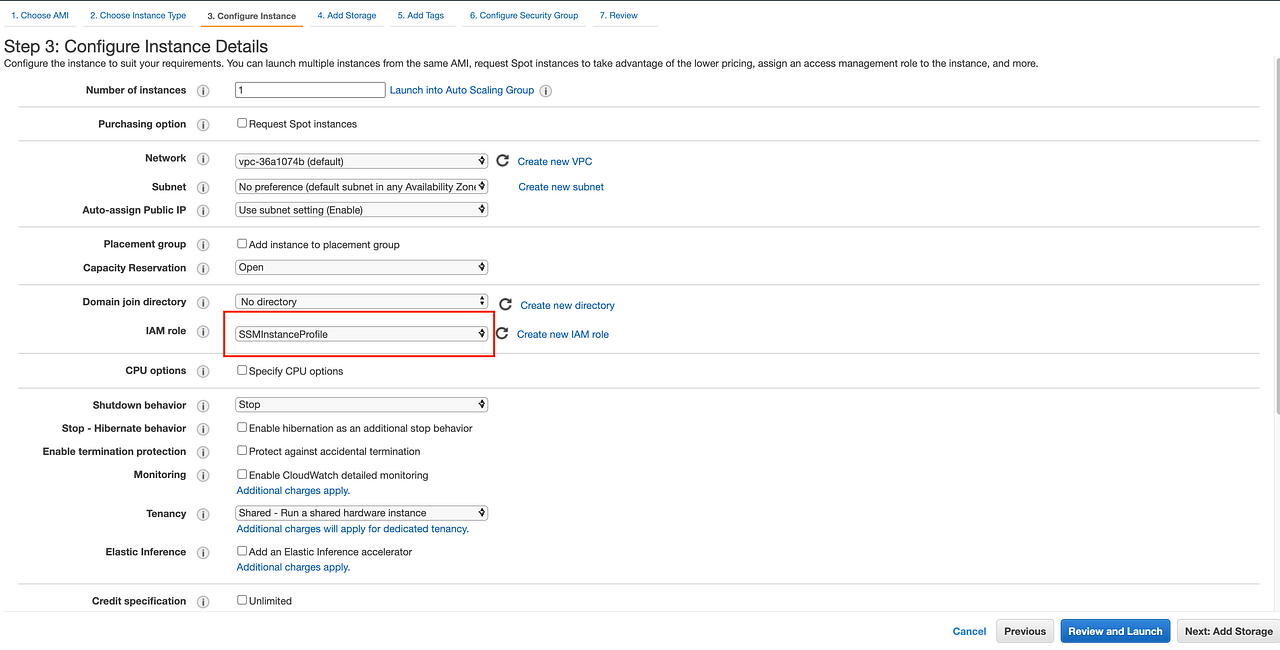Refresh the Network VPC list
Image resolution: width=1280 pixels, height=650 pixels.
[x=503, y=160]
